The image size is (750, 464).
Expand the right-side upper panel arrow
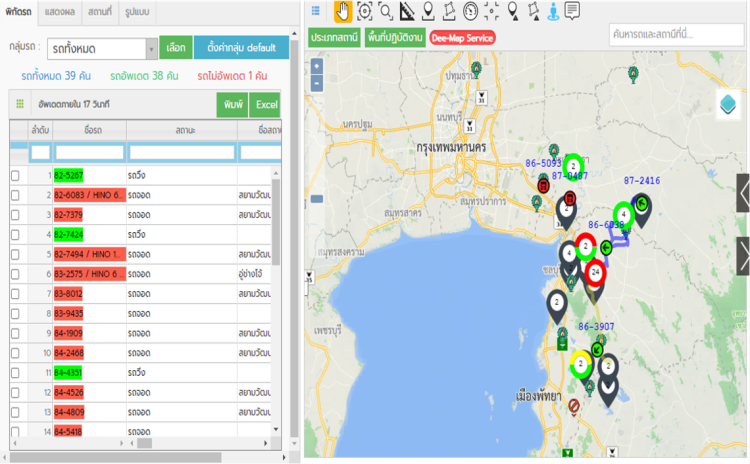click(x=743, y=193)
